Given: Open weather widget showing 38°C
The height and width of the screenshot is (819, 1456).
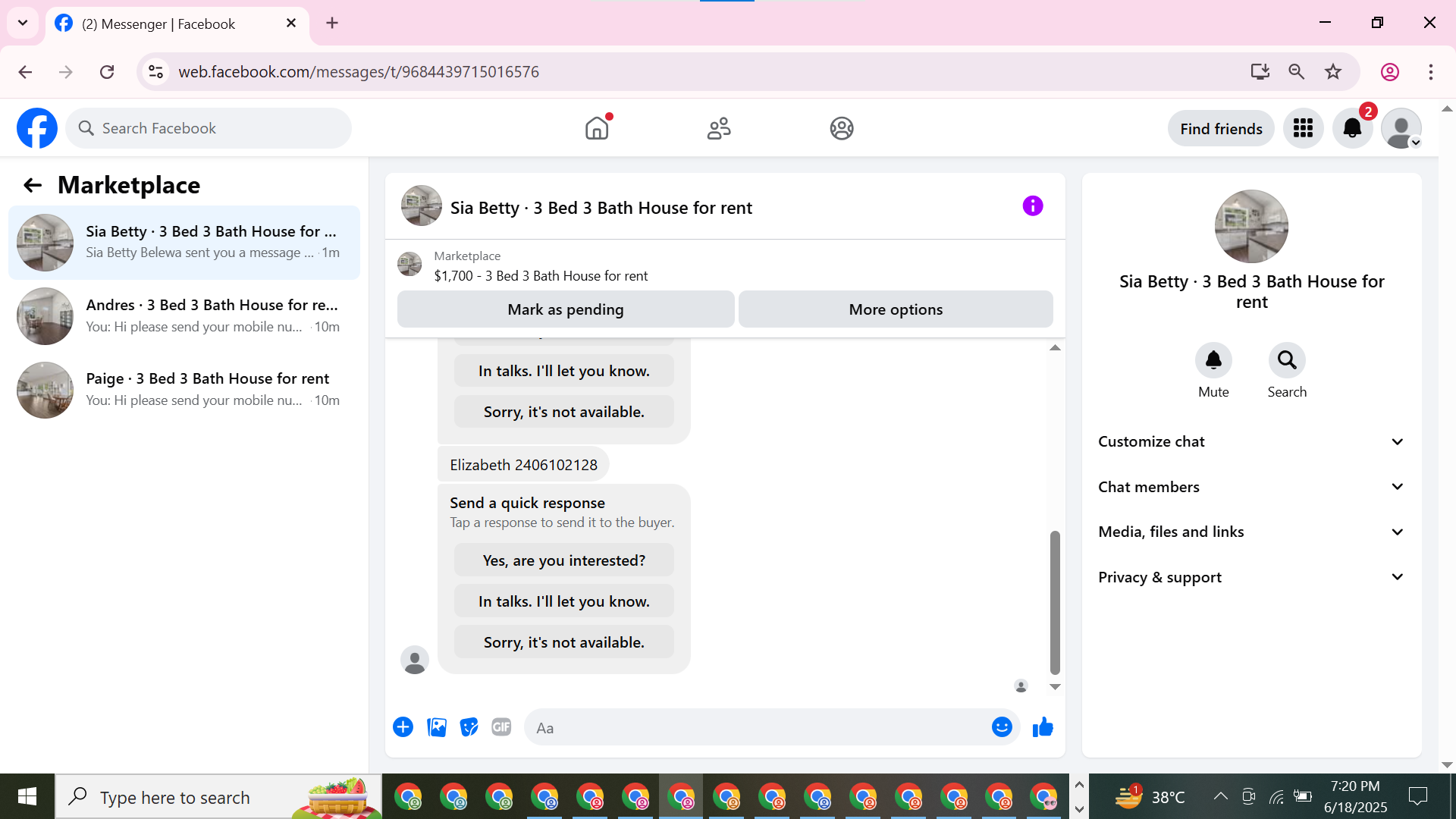Looking at the screenshot, I should [1149, 797].
